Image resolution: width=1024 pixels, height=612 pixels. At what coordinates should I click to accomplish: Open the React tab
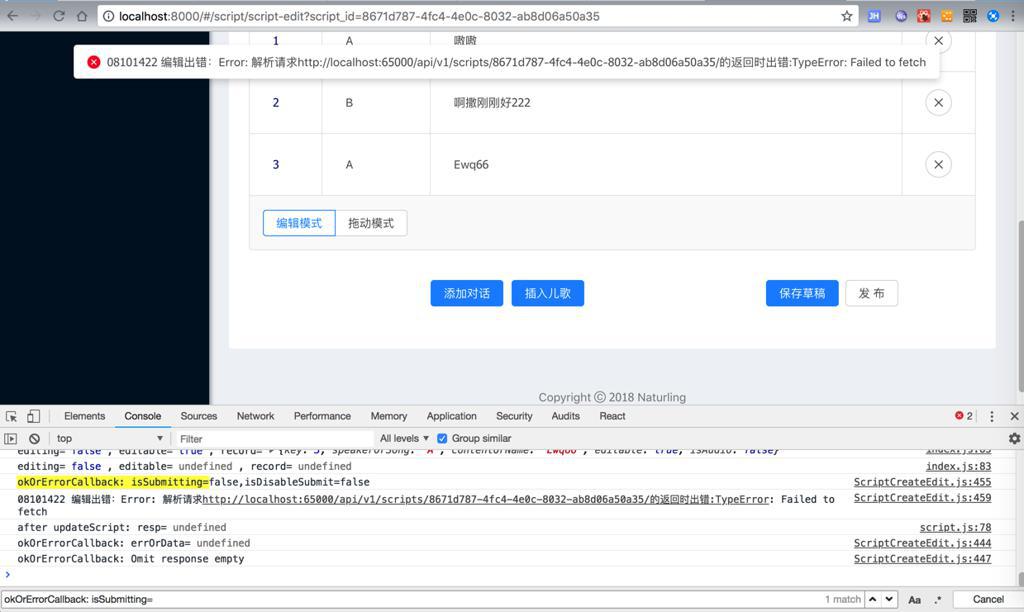click(x=612, y=416)
